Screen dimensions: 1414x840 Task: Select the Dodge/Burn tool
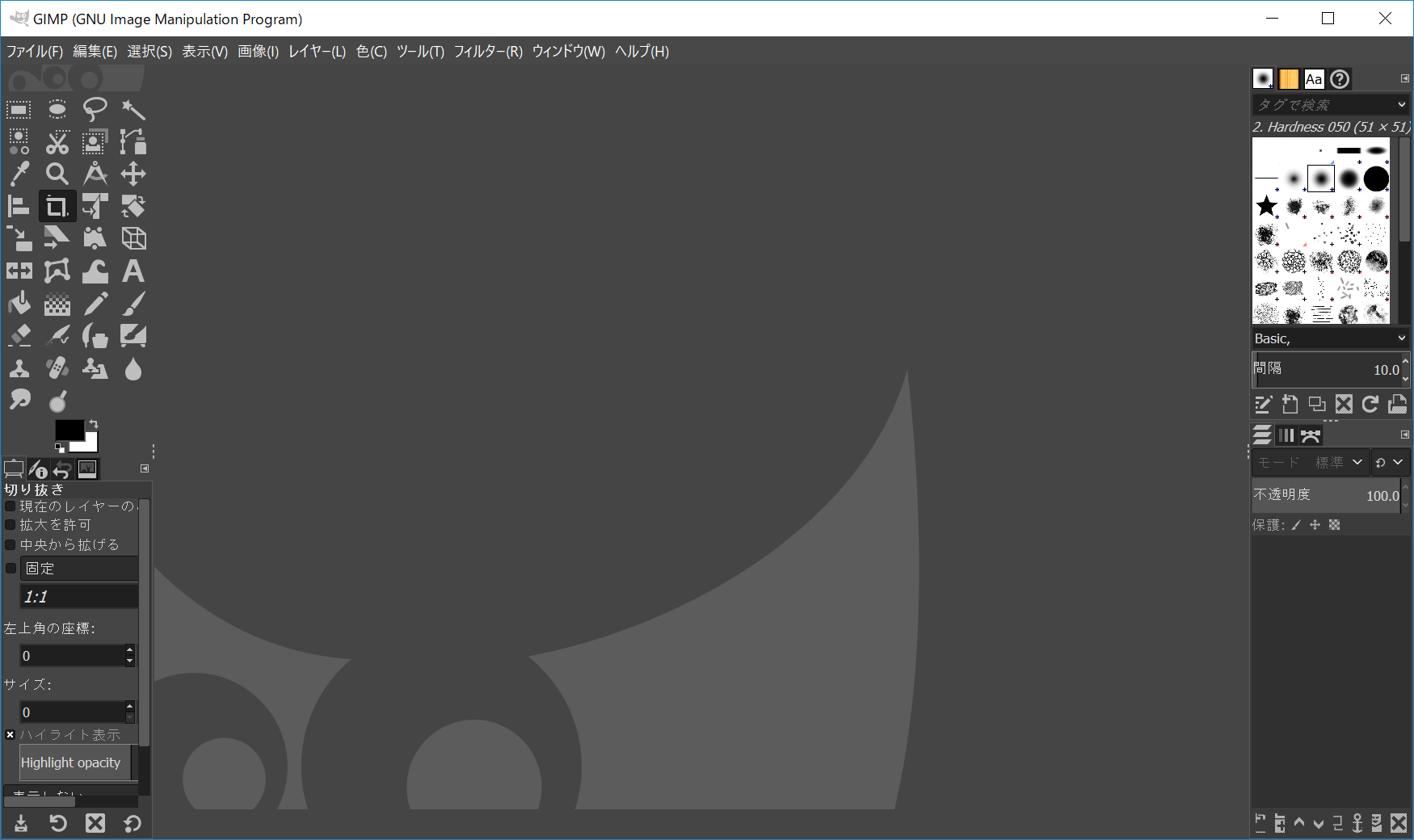57,400
